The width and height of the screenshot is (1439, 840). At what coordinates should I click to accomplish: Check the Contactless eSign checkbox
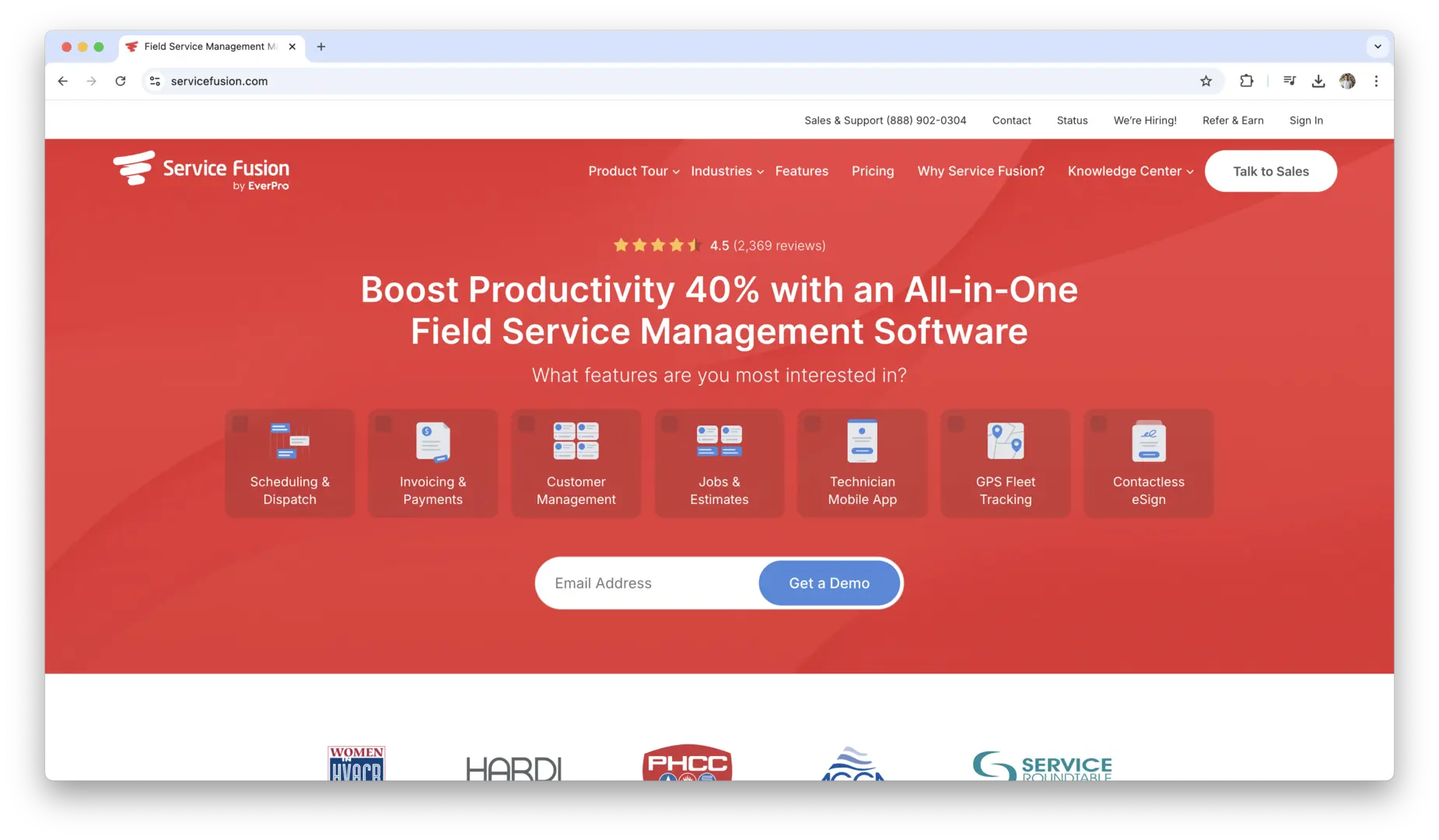[1099, 424]
